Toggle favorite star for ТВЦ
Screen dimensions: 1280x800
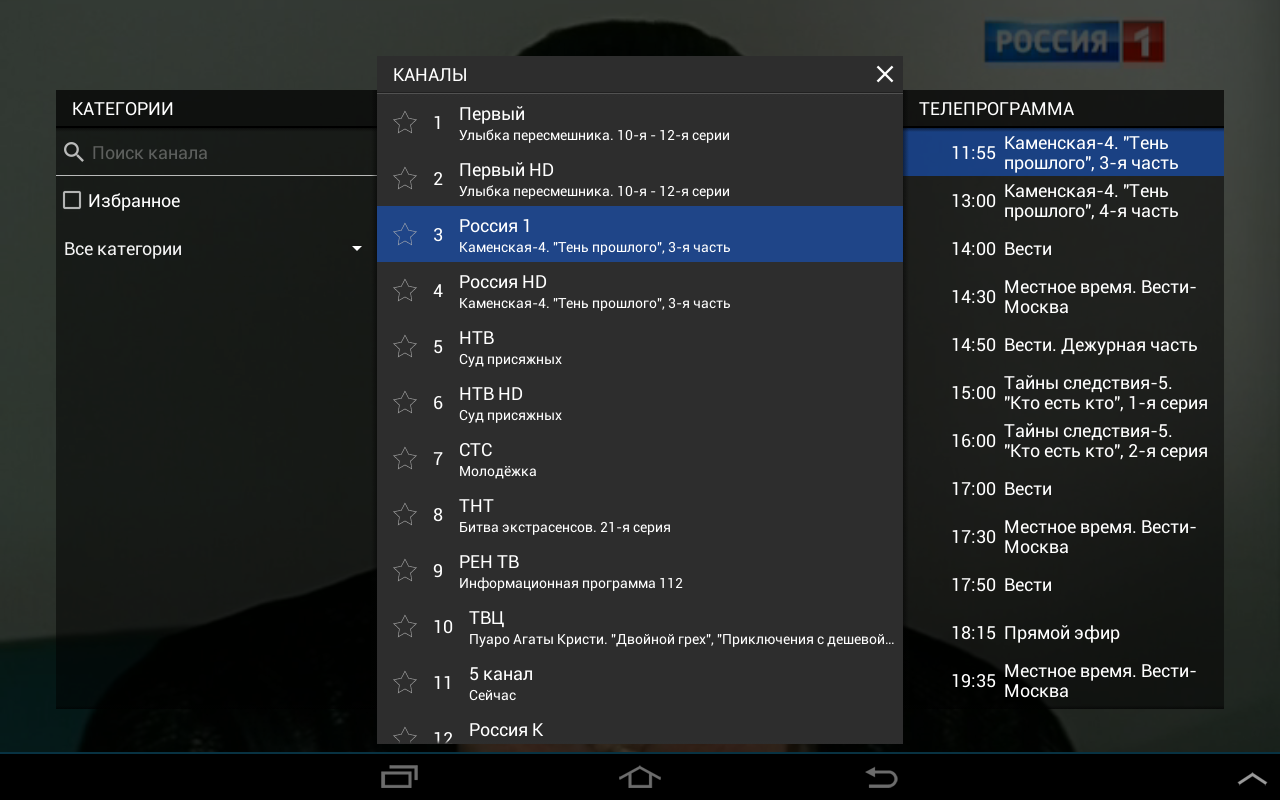pyautogui.click(x=405, y=626)
